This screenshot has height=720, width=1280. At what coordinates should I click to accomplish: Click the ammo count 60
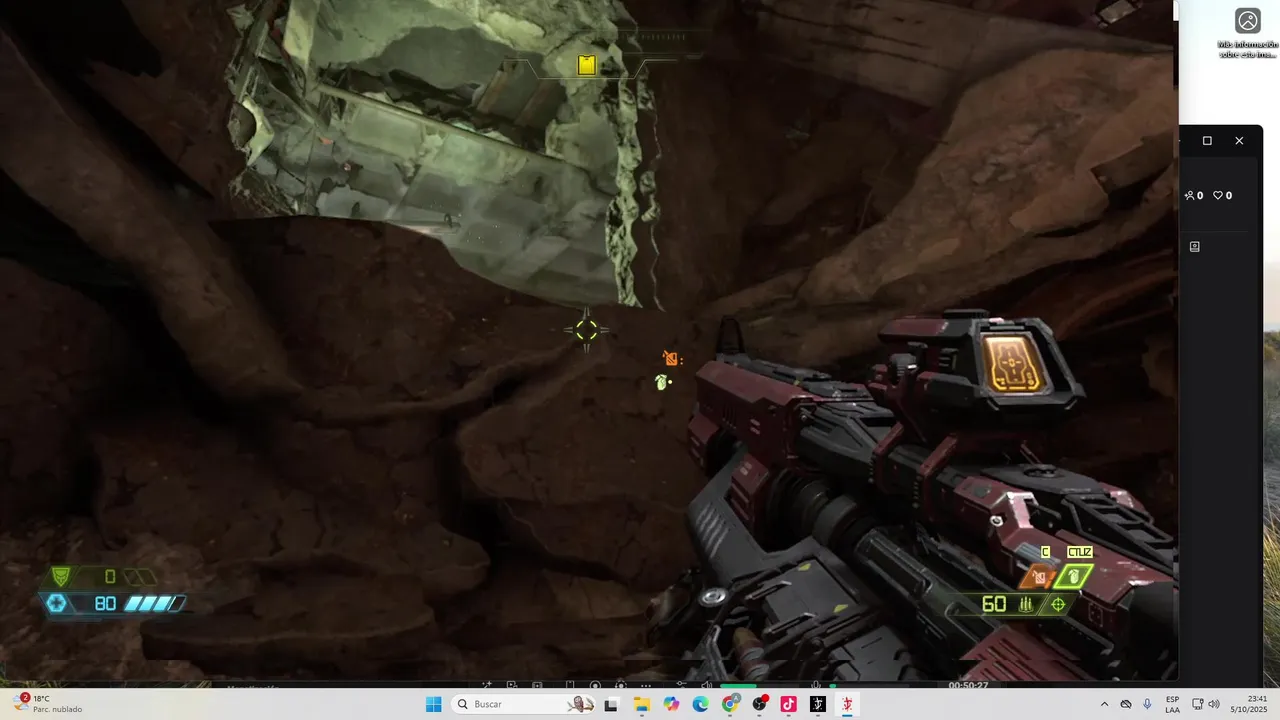pos(994,604)
